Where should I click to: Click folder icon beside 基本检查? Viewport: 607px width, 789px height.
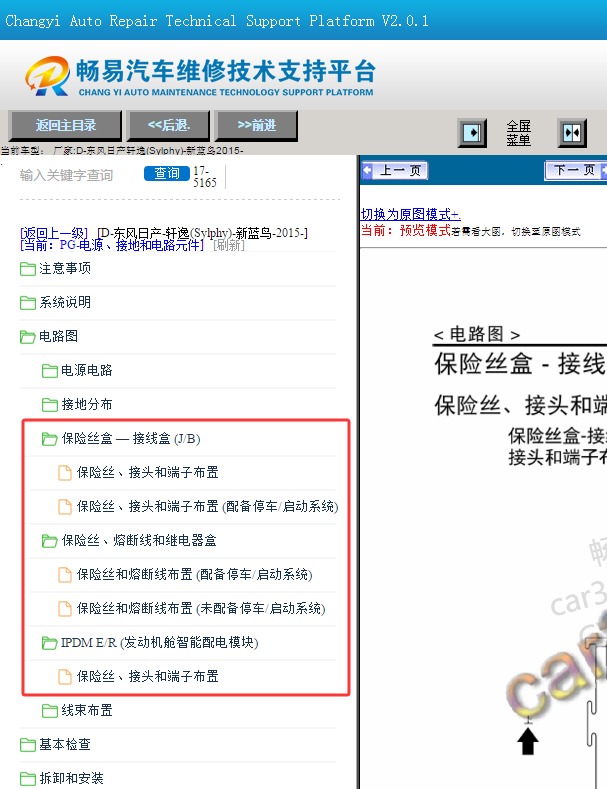point(28,745)
